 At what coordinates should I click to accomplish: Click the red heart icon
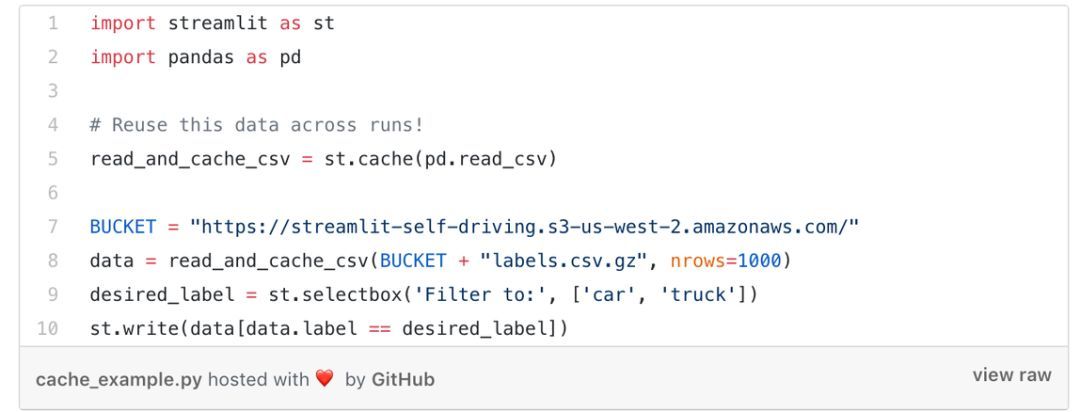(324, 378)
